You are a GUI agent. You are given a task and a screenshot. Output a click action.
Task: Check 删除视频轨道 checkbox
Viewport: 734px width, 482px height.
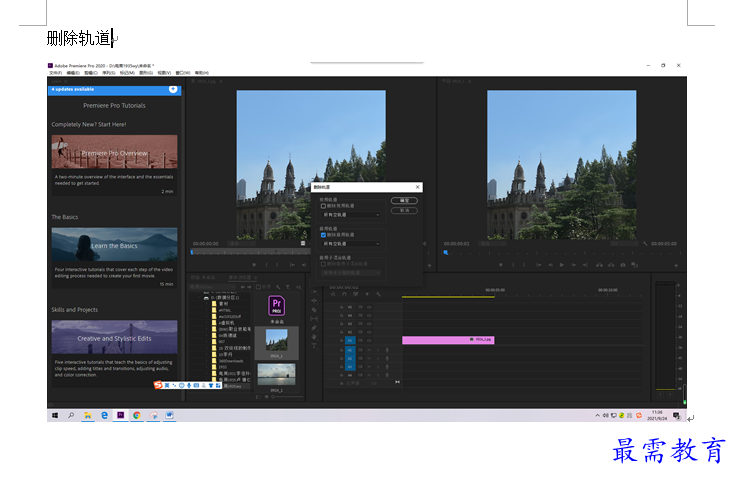coord(323,206)
